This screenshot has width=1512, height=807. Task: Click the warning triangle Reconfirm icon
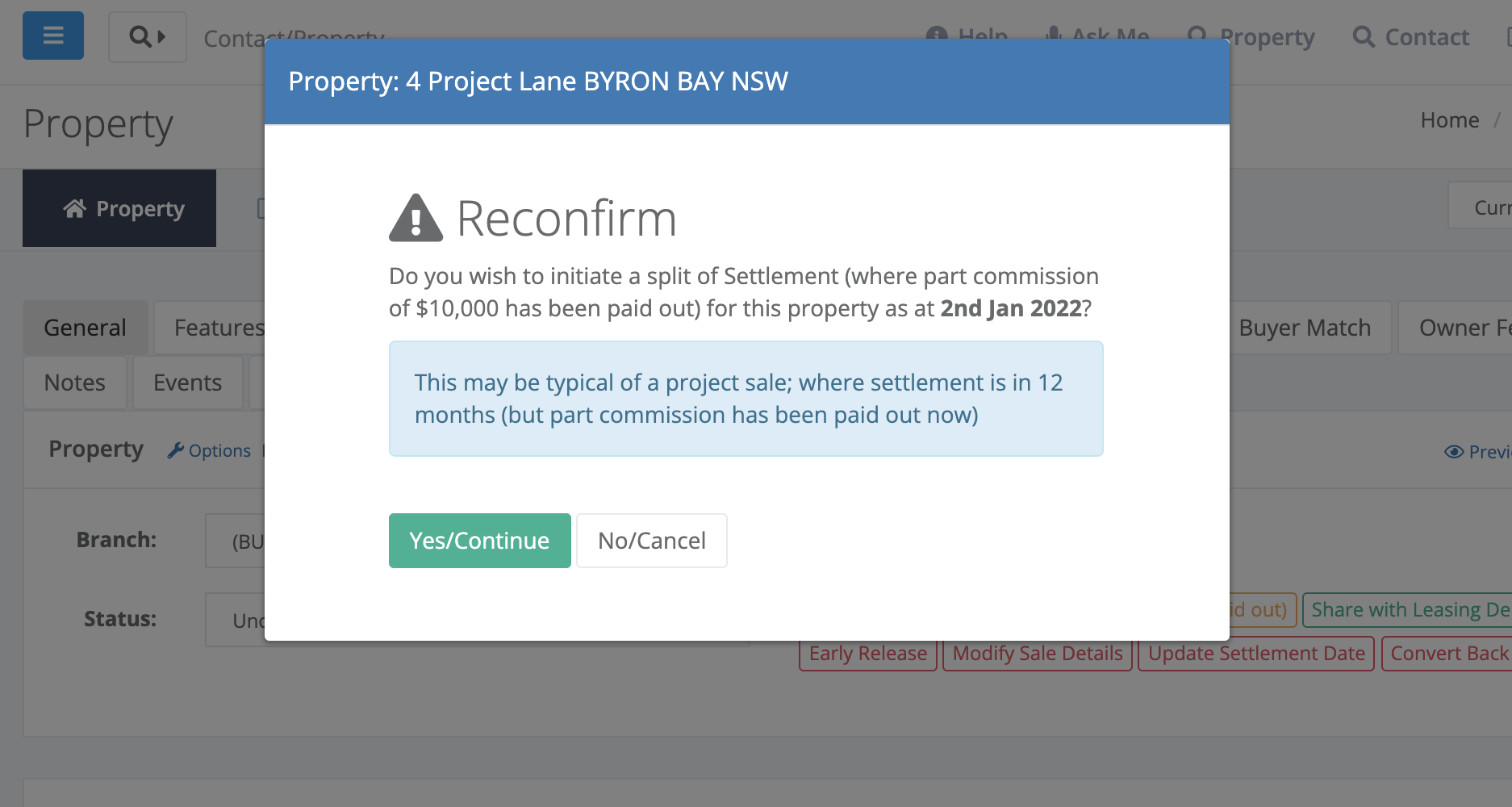click(x=416, y=218)
